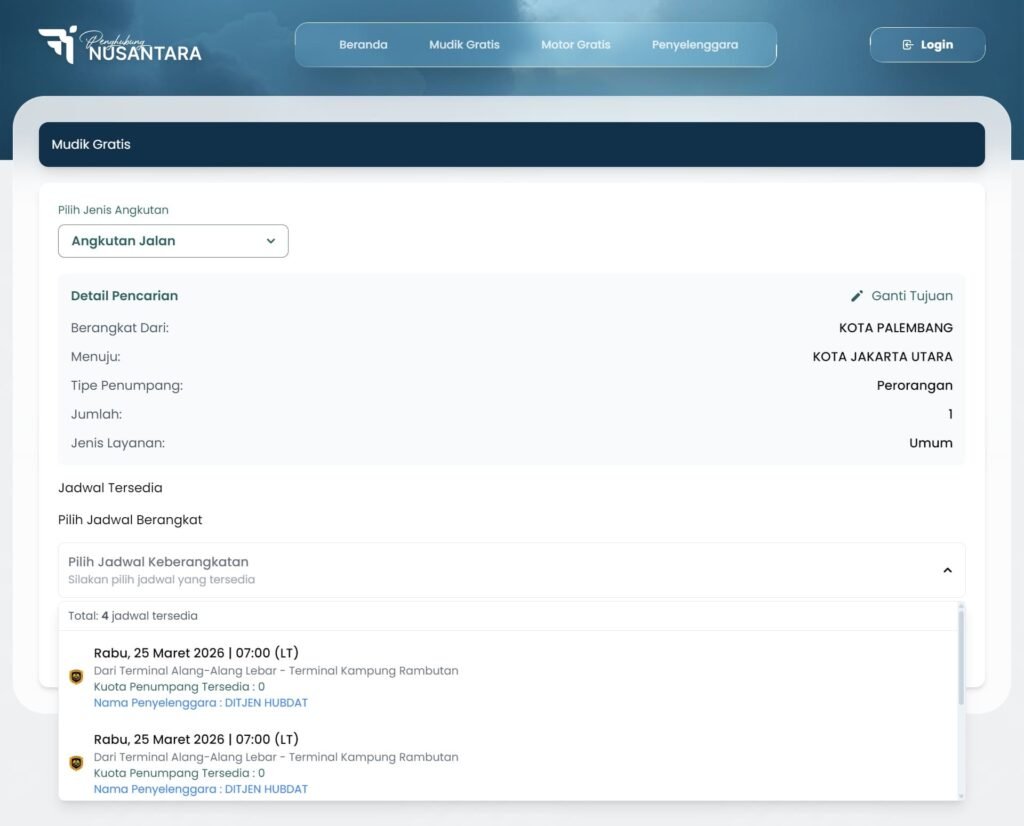The image size is (1024, 826).
Task: Go to Beranda in the navigation bar
Action: (x=363, y=45)
